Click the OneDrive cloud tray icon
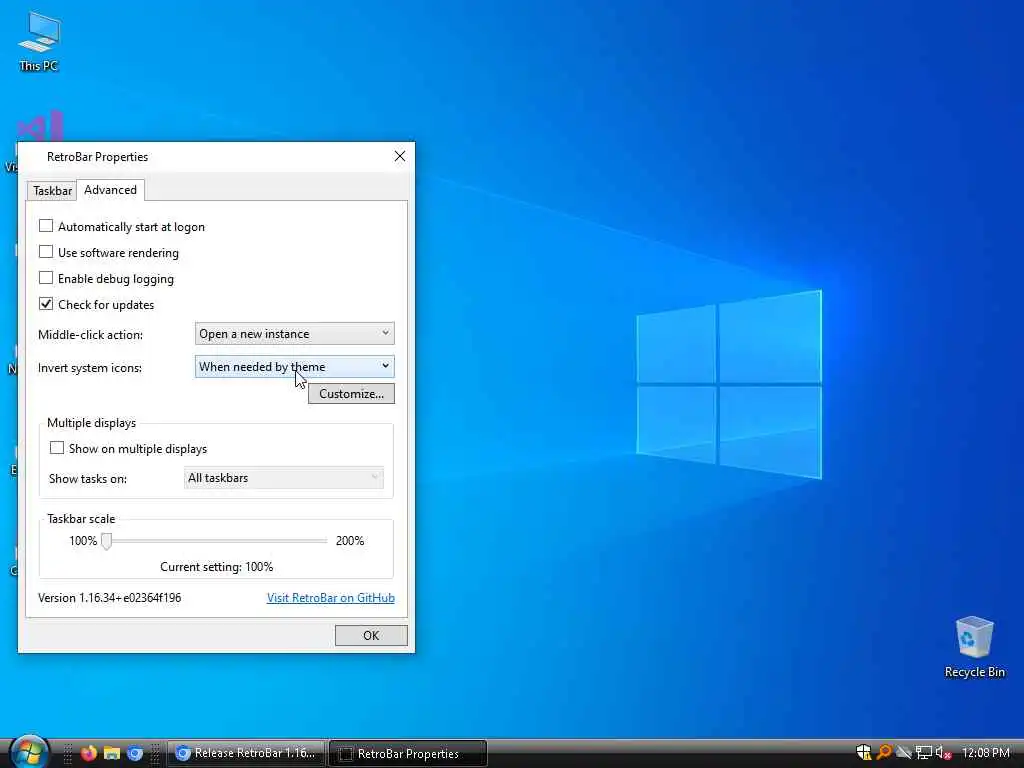 tap(904, 752)
